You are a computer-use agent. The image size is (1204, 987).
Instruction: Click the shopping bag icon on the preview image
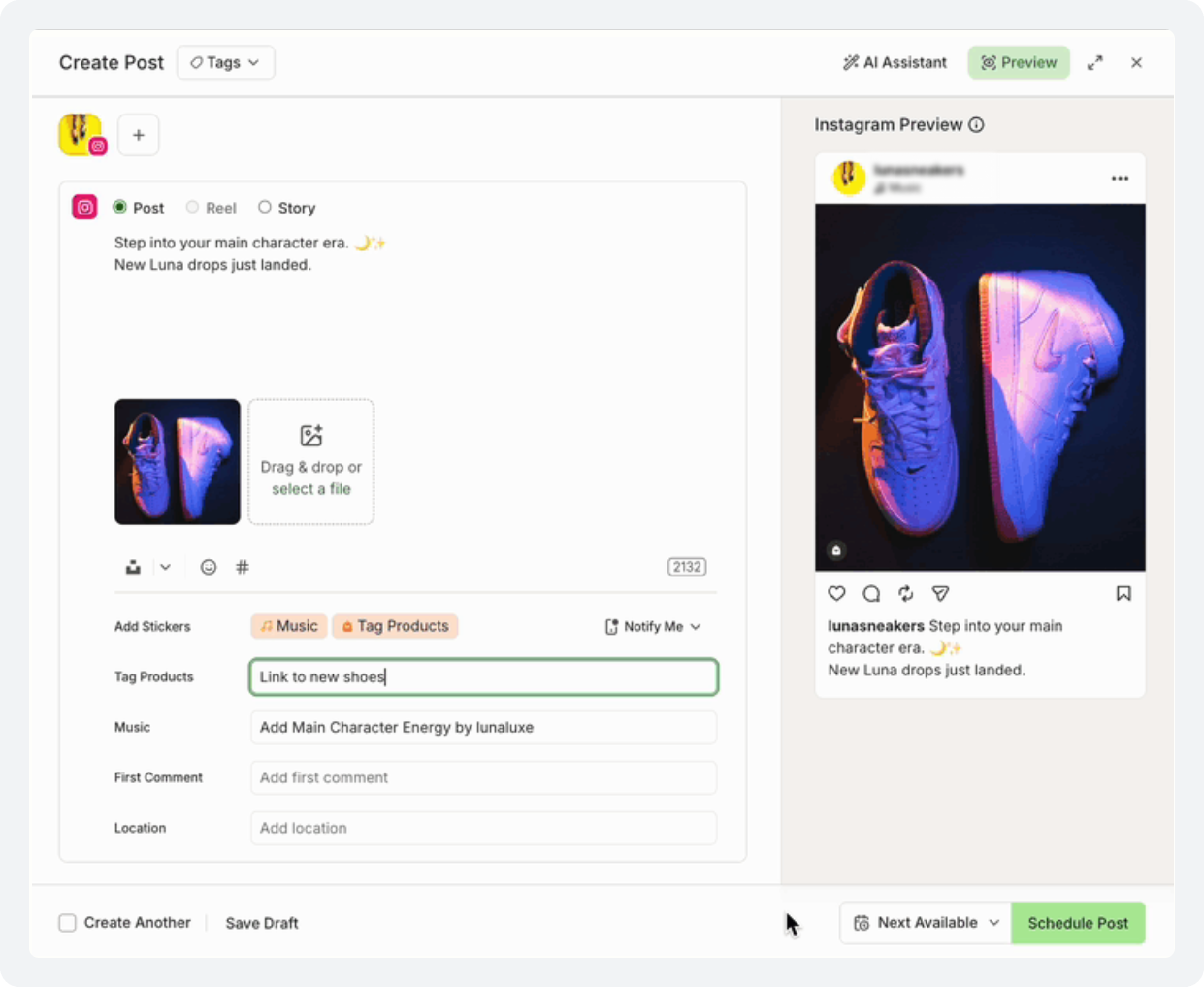[x=836, y=550]
